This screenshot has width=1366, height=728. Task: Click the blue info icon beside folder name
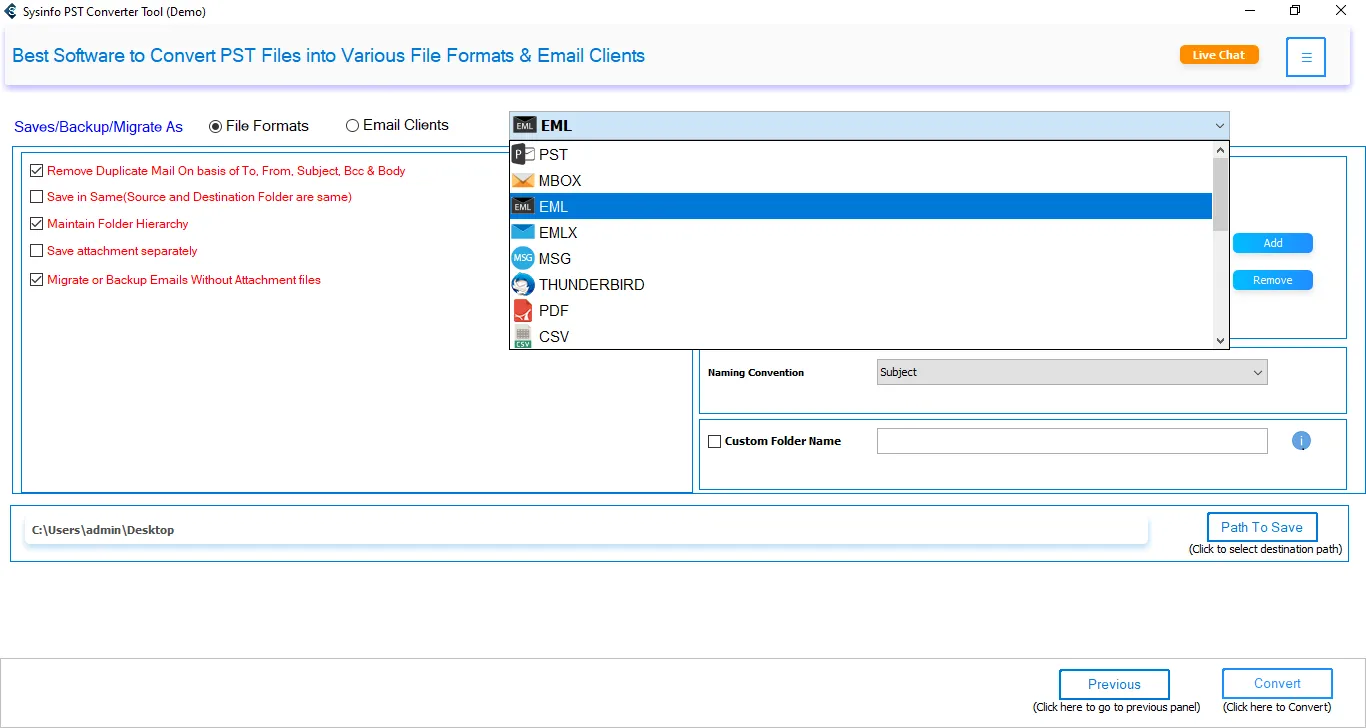[x=1301, y=441]
